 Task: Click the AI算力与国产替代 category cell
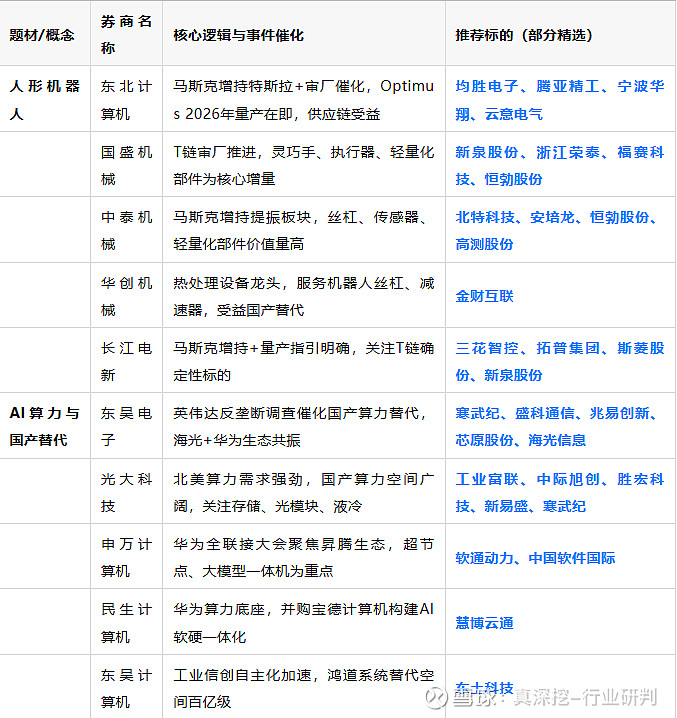tap(45, 426)
